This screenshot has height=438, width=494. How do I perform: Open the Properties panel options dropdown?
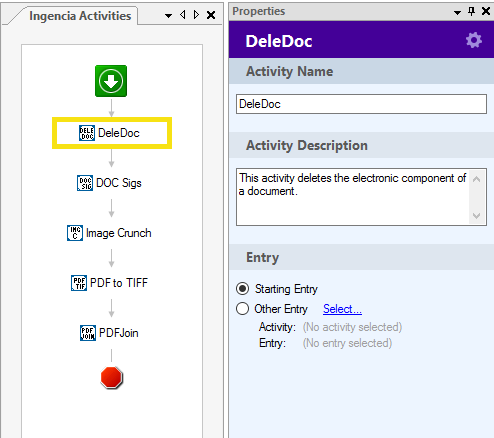tap(458, 13)
